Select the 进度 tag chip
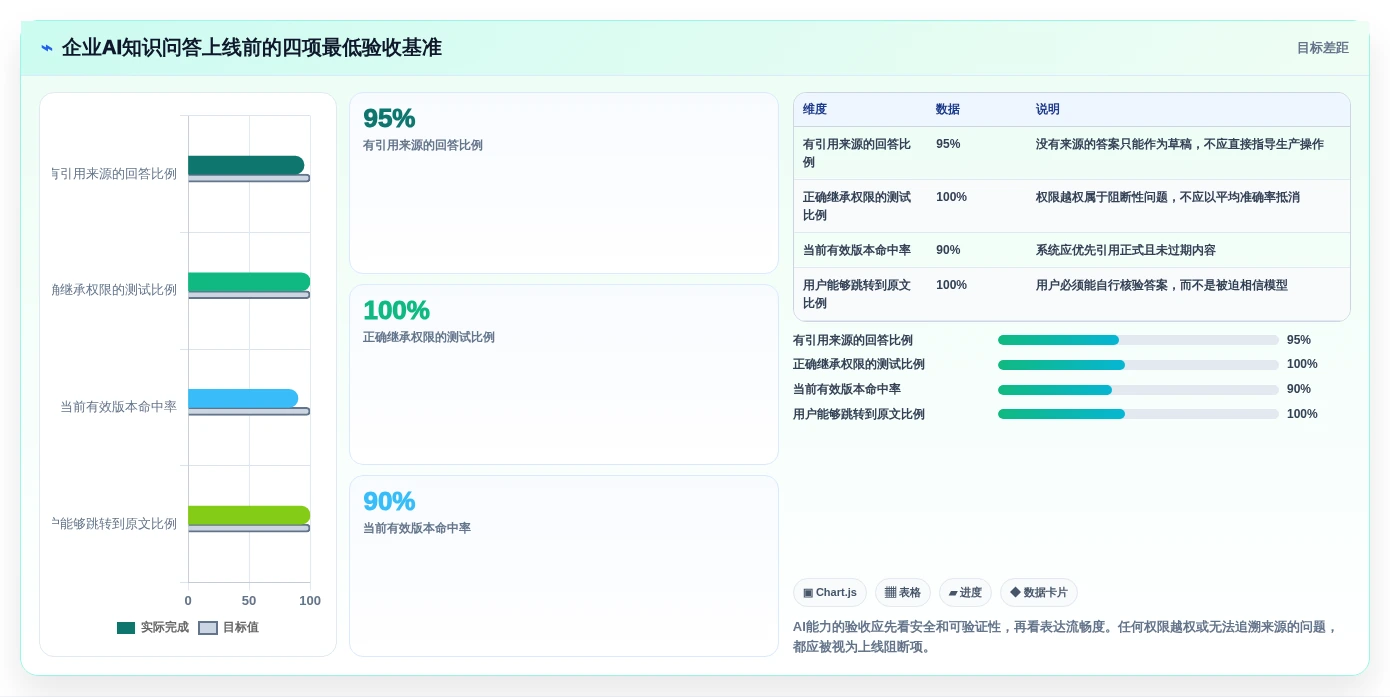The image size is (1390, 697). [x=965, y=593]
